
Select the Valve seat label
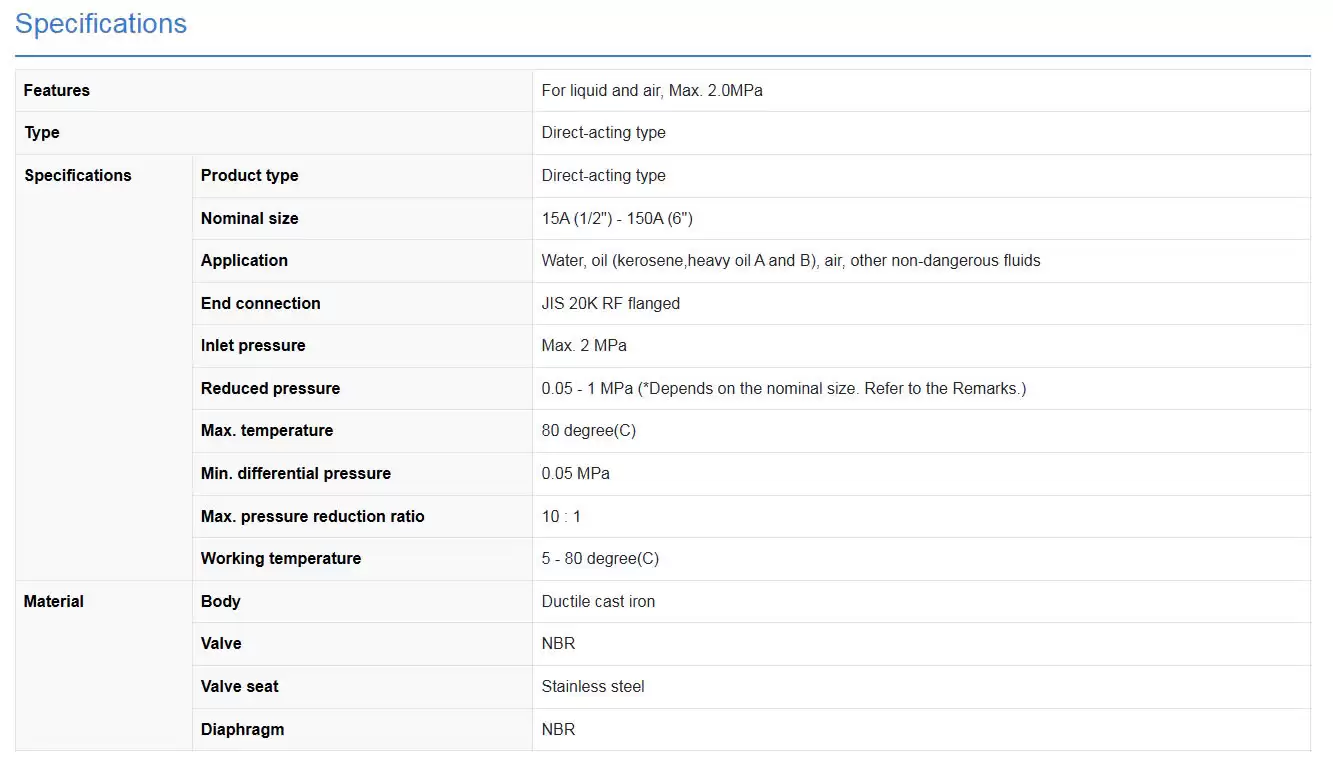(x=240, y=686)
